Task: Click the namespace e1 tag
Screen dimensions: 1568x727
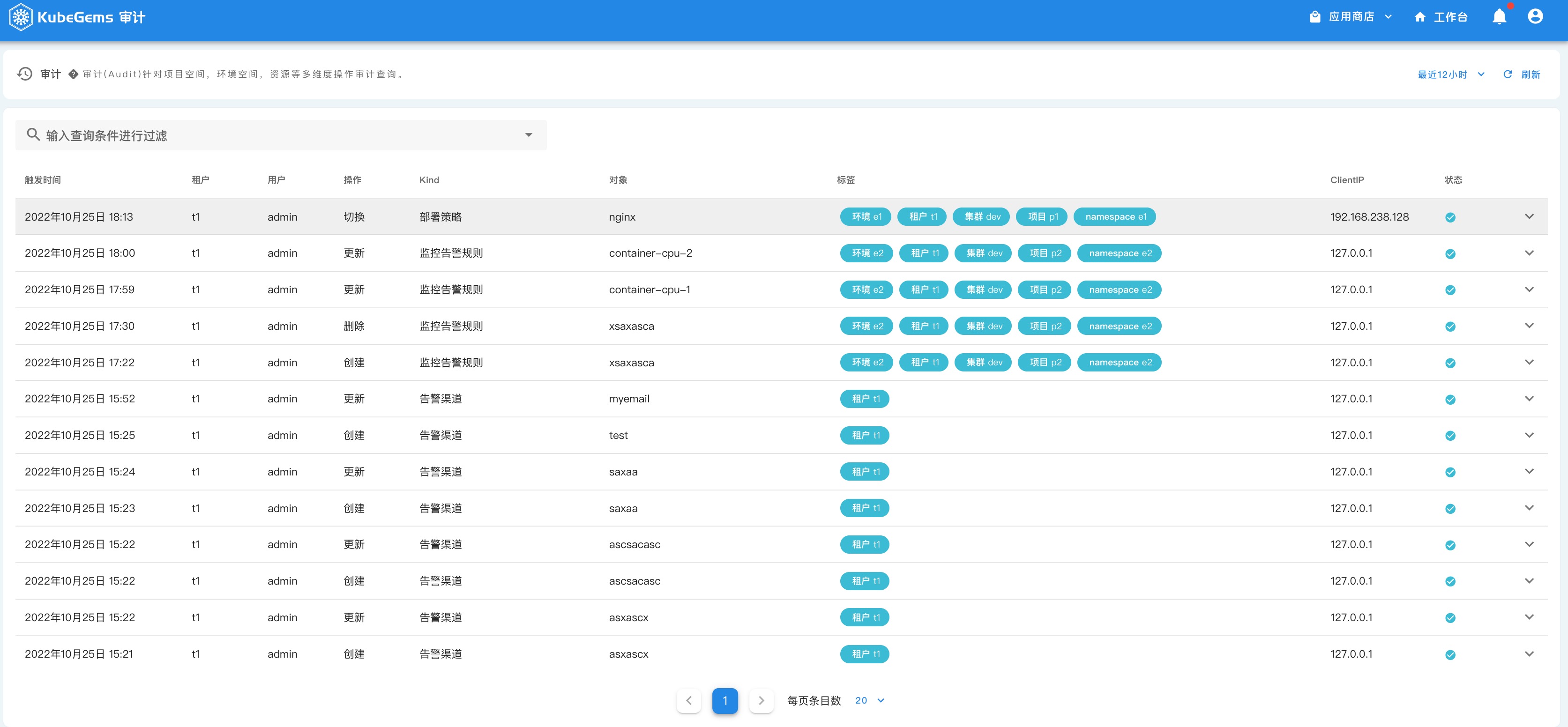Action: [x=1115, y=216]
